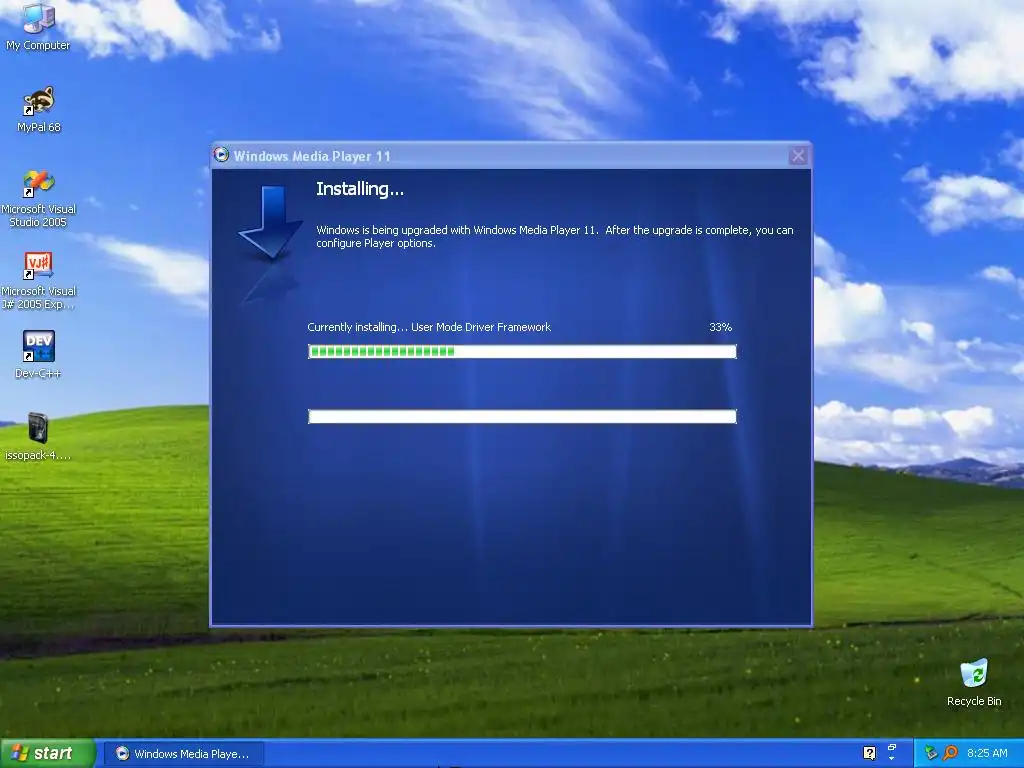Click the component install progress bar at 33%

coord(522,351)
